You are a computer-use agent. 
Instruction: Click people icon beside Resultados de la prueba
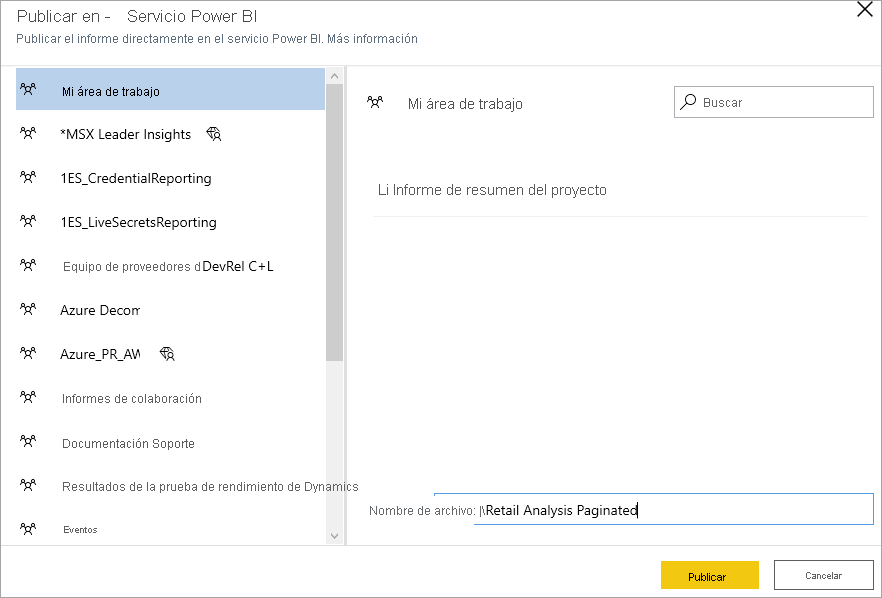28,484
